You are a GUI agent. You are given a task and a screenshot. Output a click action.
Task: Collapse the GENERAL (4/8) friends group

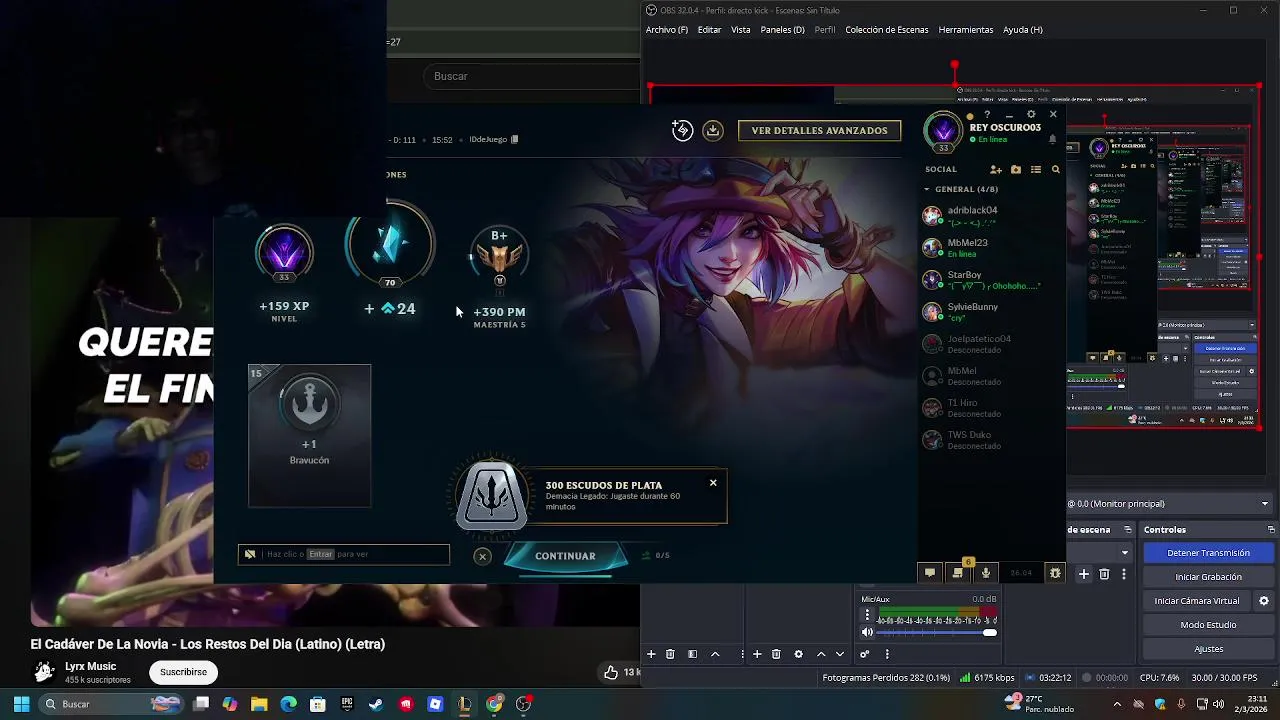click(927, 189)
